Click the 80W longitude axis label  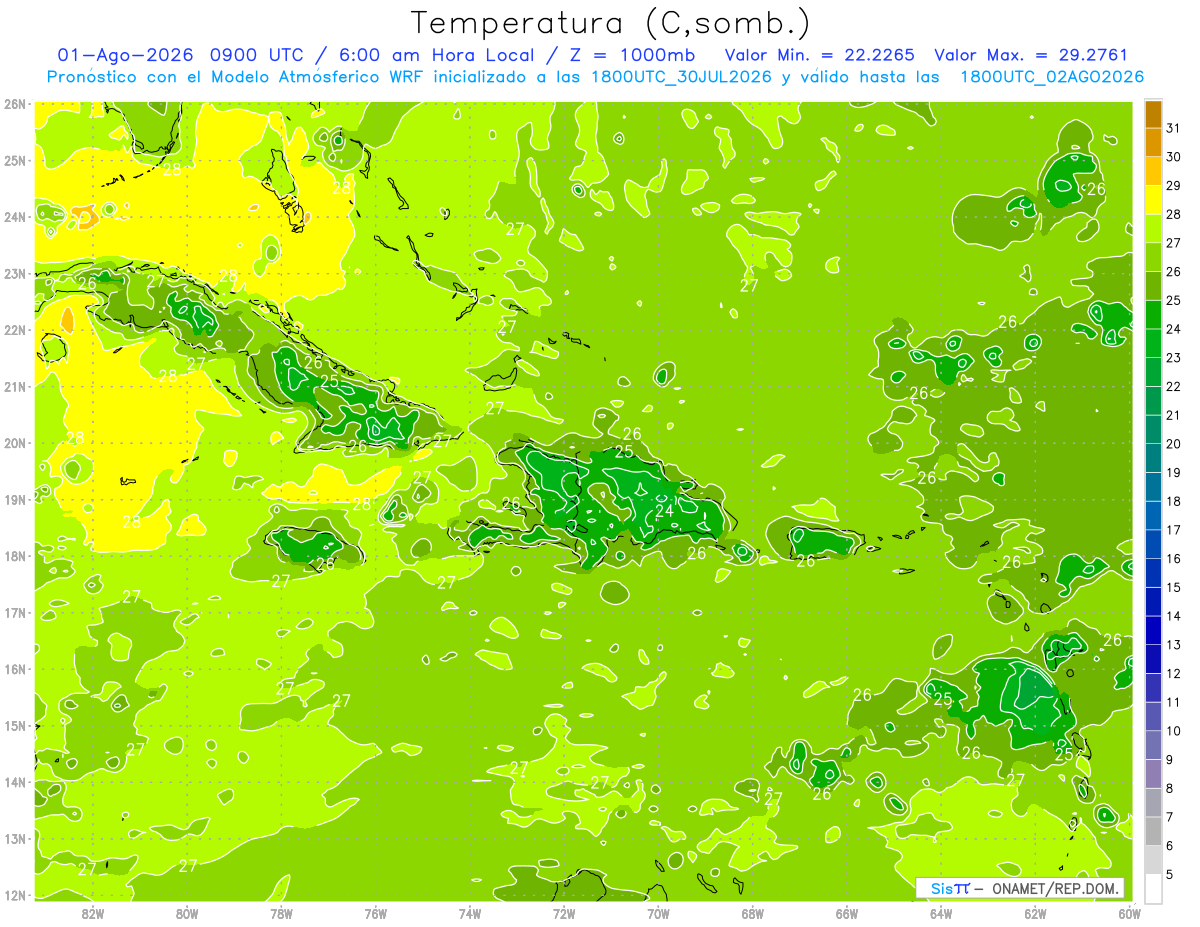pyautogui.click(x=187, y=913)
